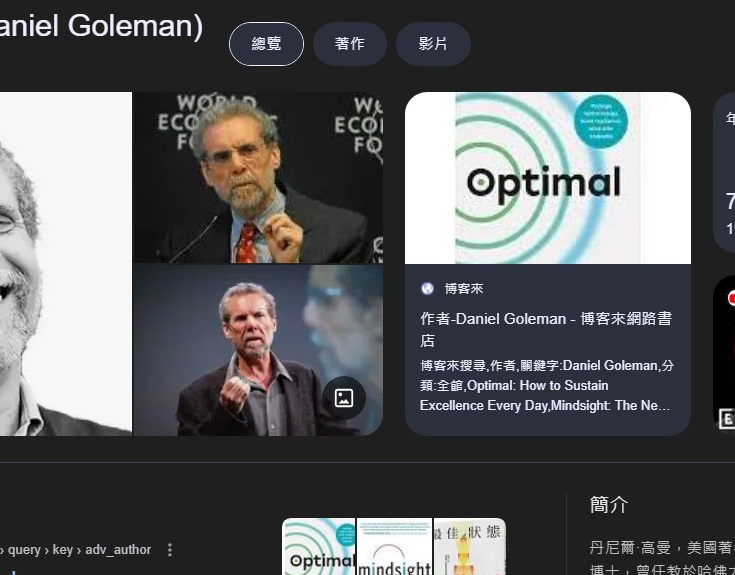
Task: View photo of Goleman speaking on stage
Action: 258,350
